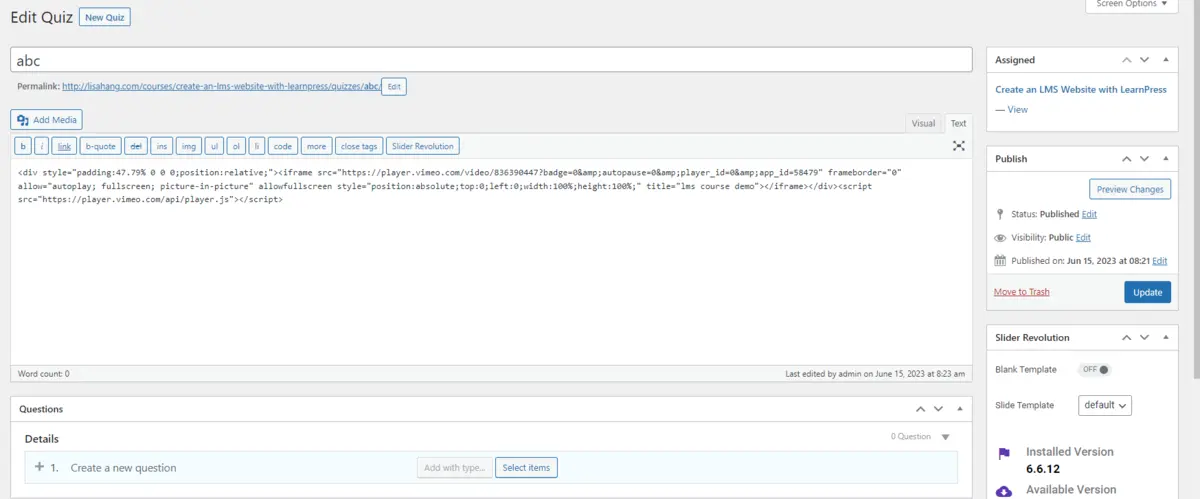Switch to the Text editor tab

(958, 123)
